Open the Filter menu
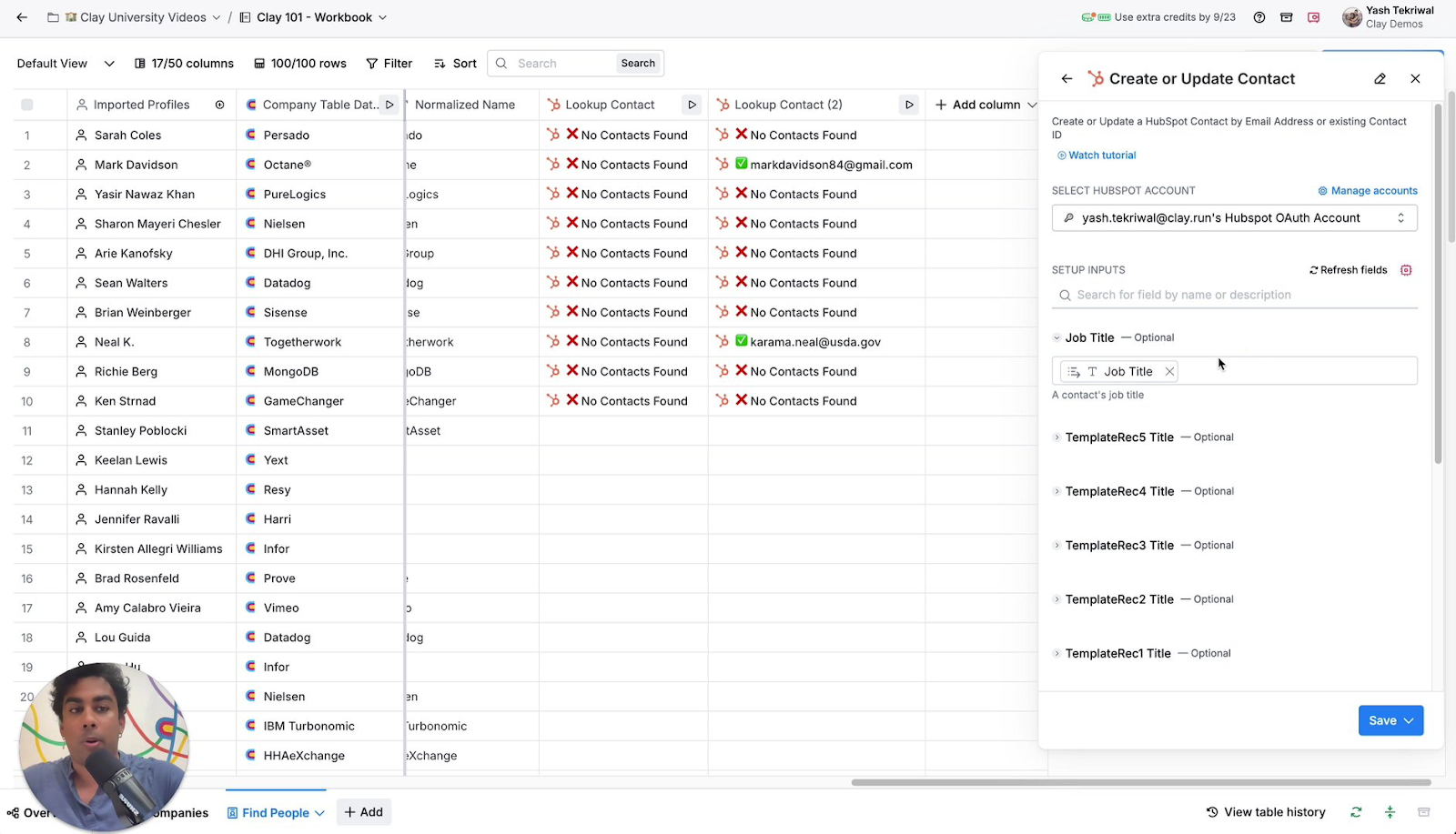Viewport: 1456px width, 834px height. coord(389,64)
